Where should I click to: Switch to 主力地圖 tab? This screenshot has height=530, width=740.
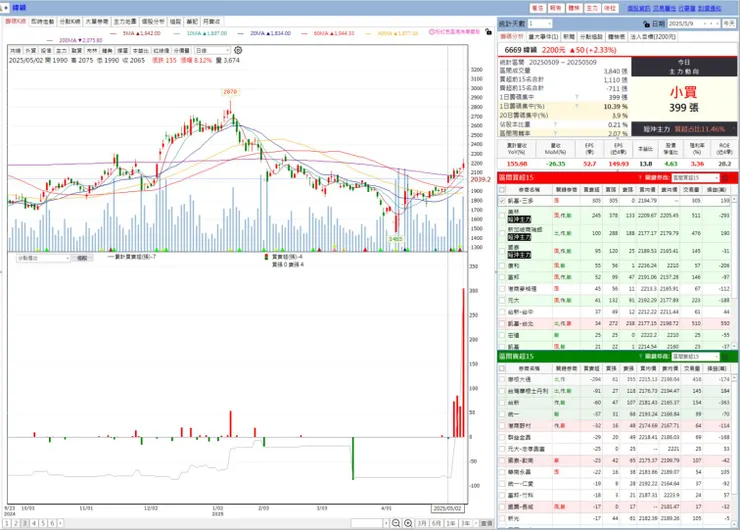click(x=125, y=21)
